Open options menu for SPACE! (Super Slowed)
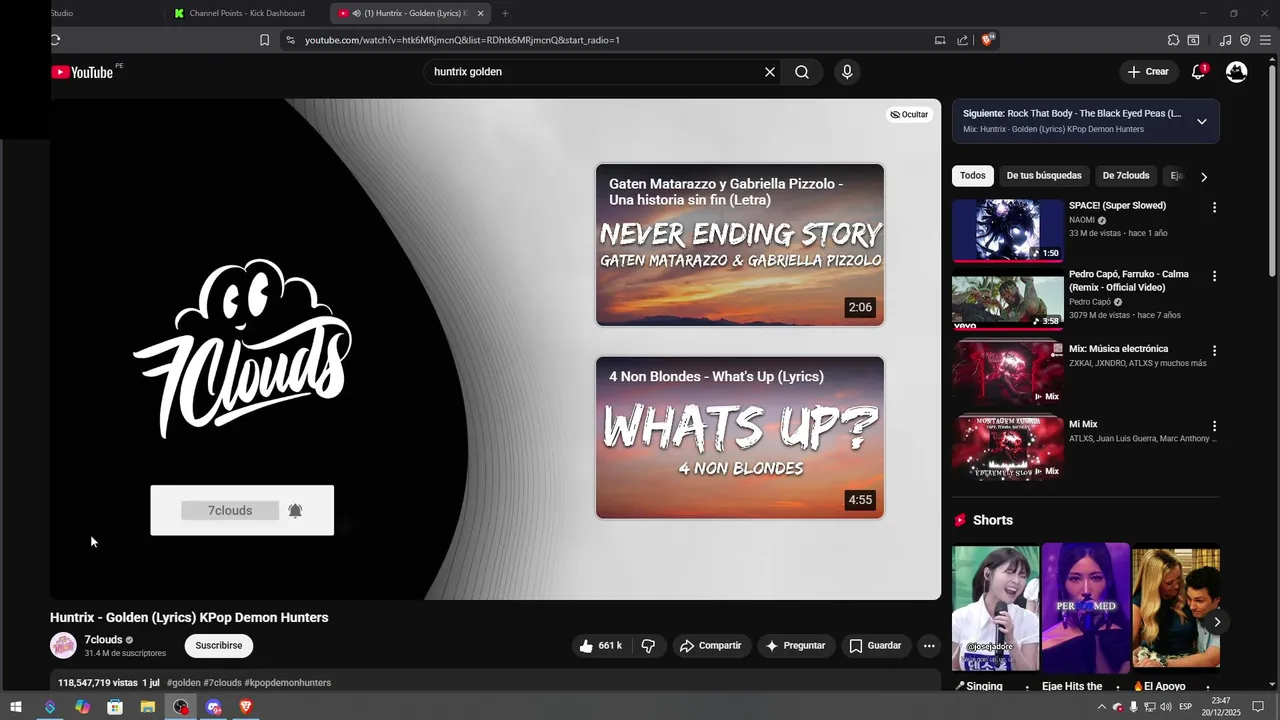Viewport: 1280px width, 720px height. [1214, 207]
